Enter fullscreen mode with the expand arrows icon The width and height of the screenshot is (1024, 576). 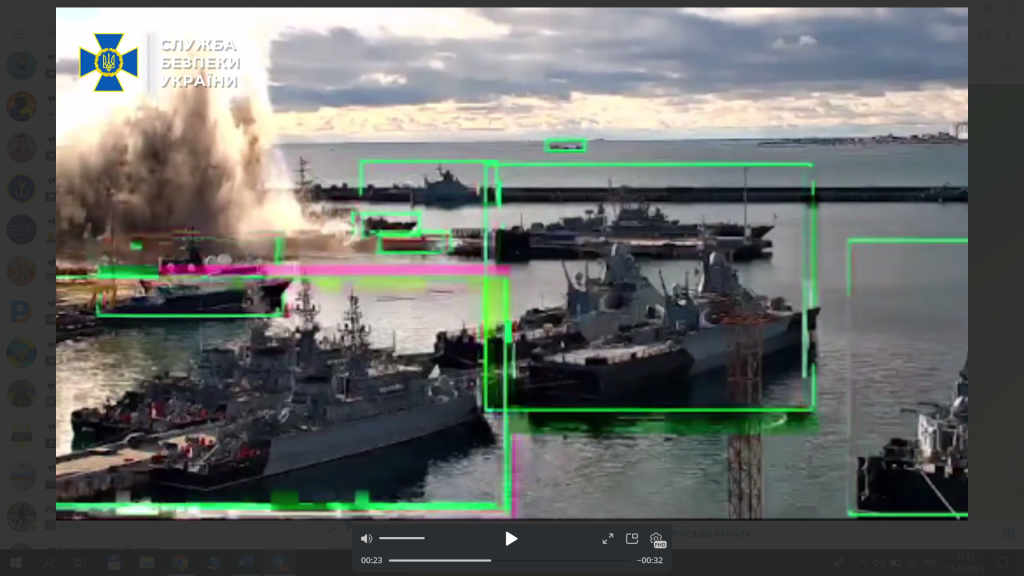[607, 539]
